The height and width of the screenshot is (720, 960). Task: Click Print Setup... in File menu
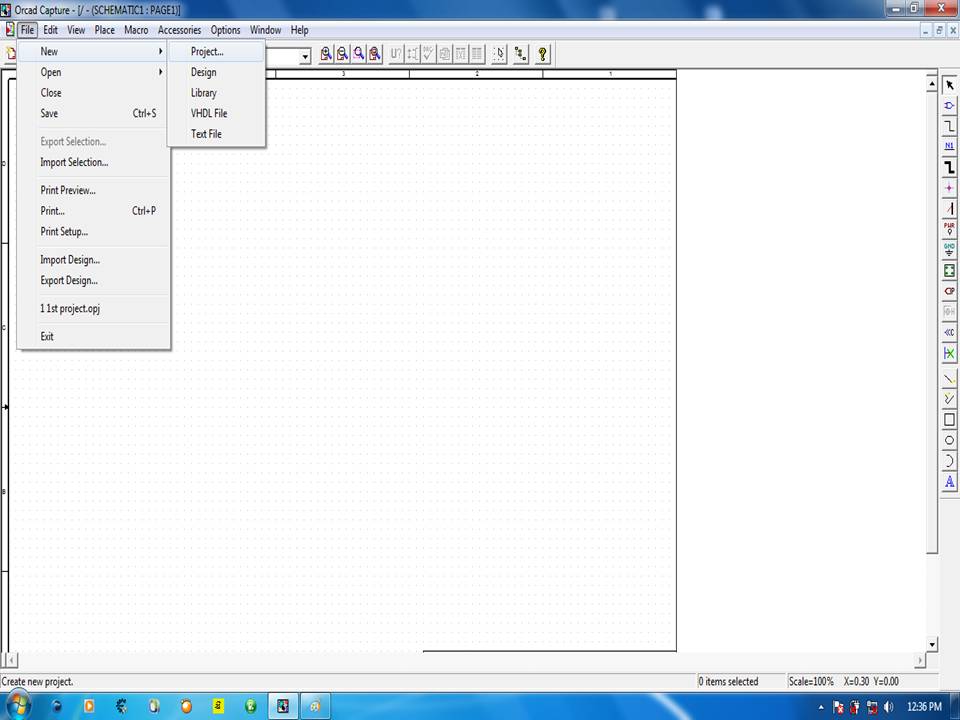pos(94,231)
